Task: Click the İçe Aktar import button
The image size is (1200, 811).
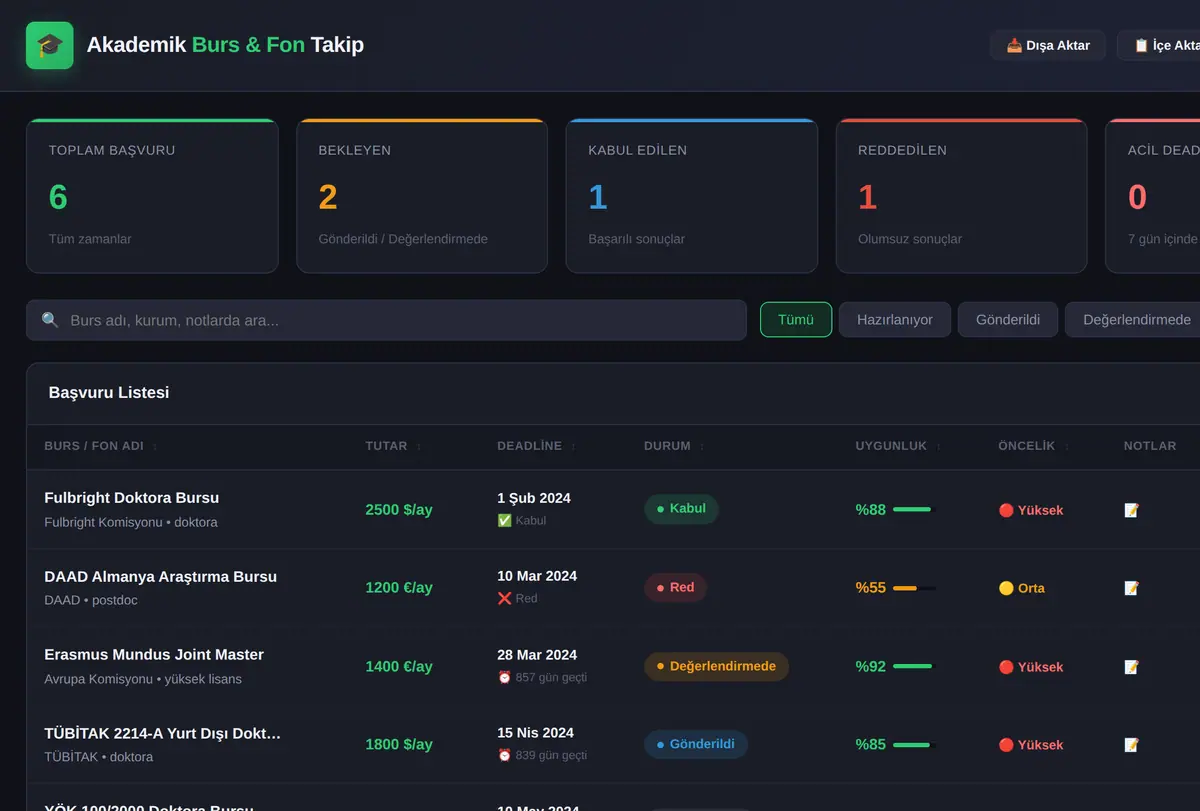Action: pos(1160,45)
